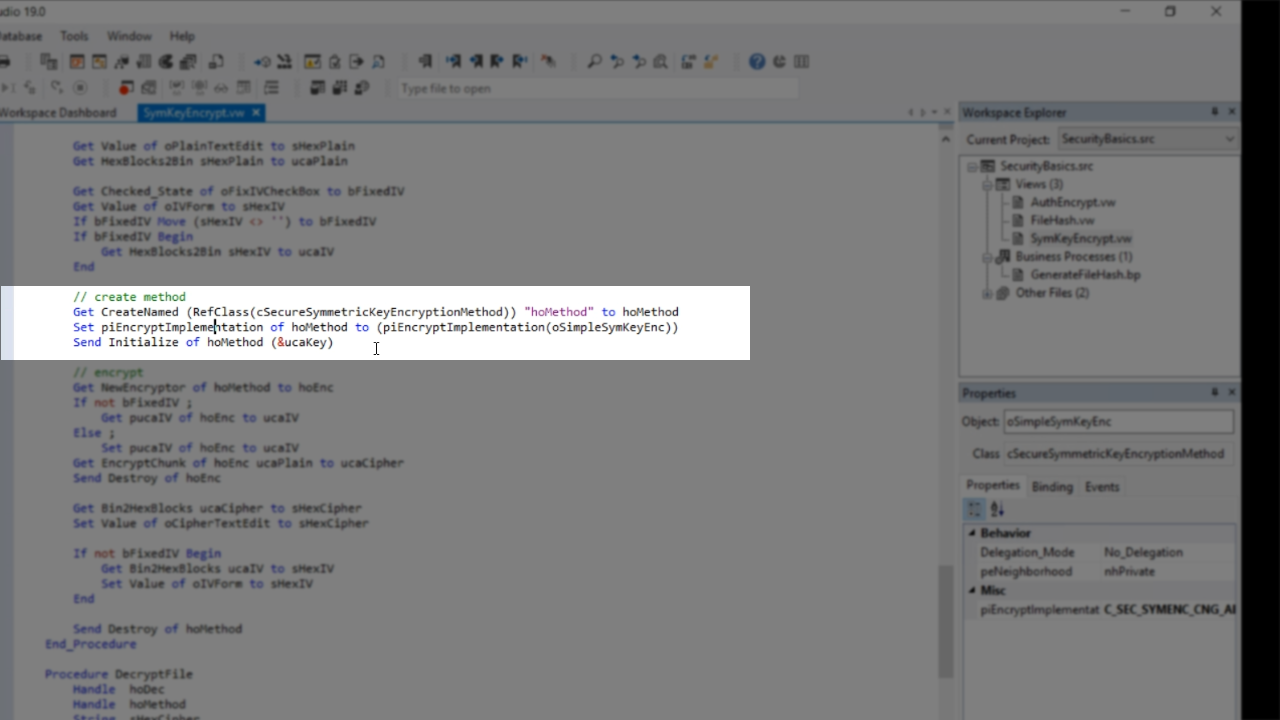The height and width of the screenshot is (720, 1280).
Task: Collapse the Views (3) tree node
Action: coord(987,185)
